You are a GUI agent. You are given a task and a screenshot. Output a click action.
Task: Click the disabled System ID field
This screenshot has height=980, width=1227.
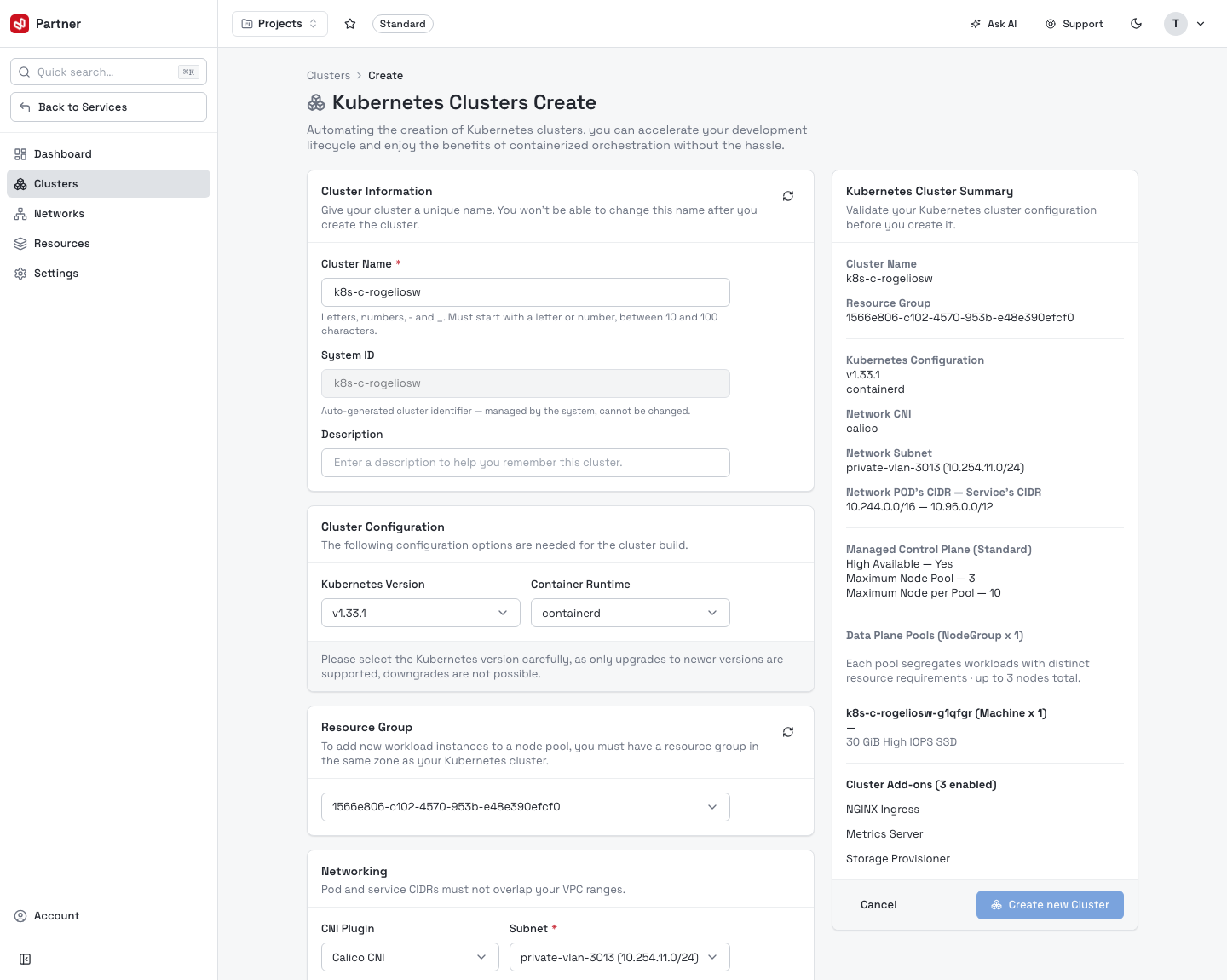click(x=526, y=383)
